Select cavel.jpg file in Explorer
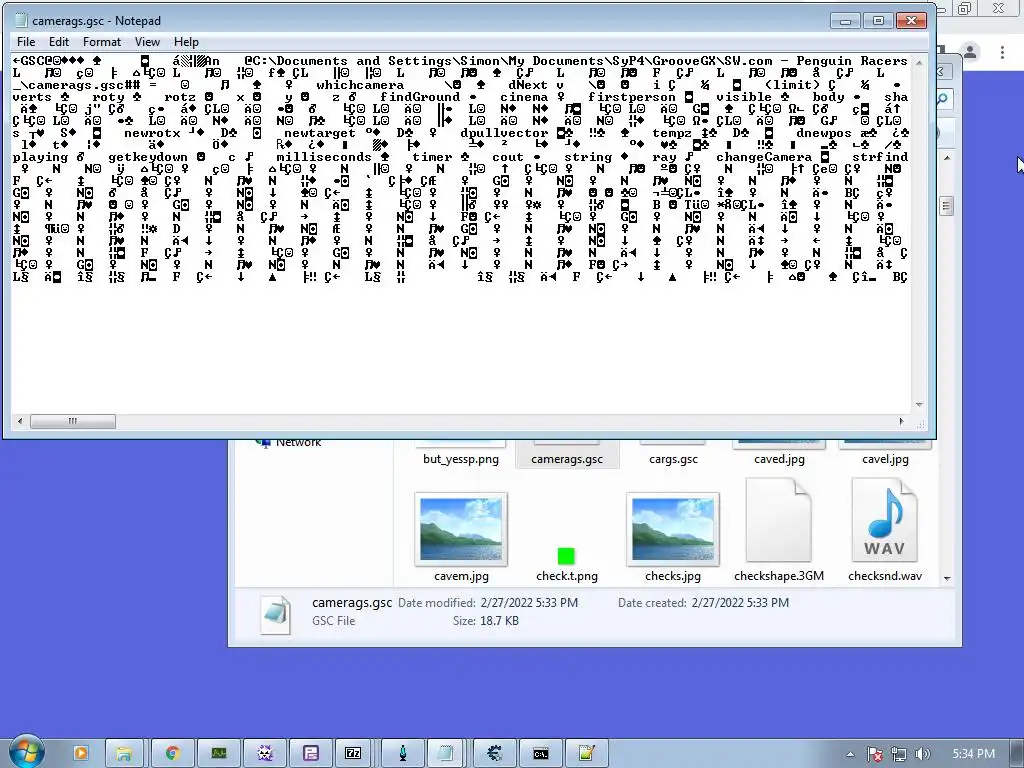Viewport: 1024px width, 768px height. point(885,459)
